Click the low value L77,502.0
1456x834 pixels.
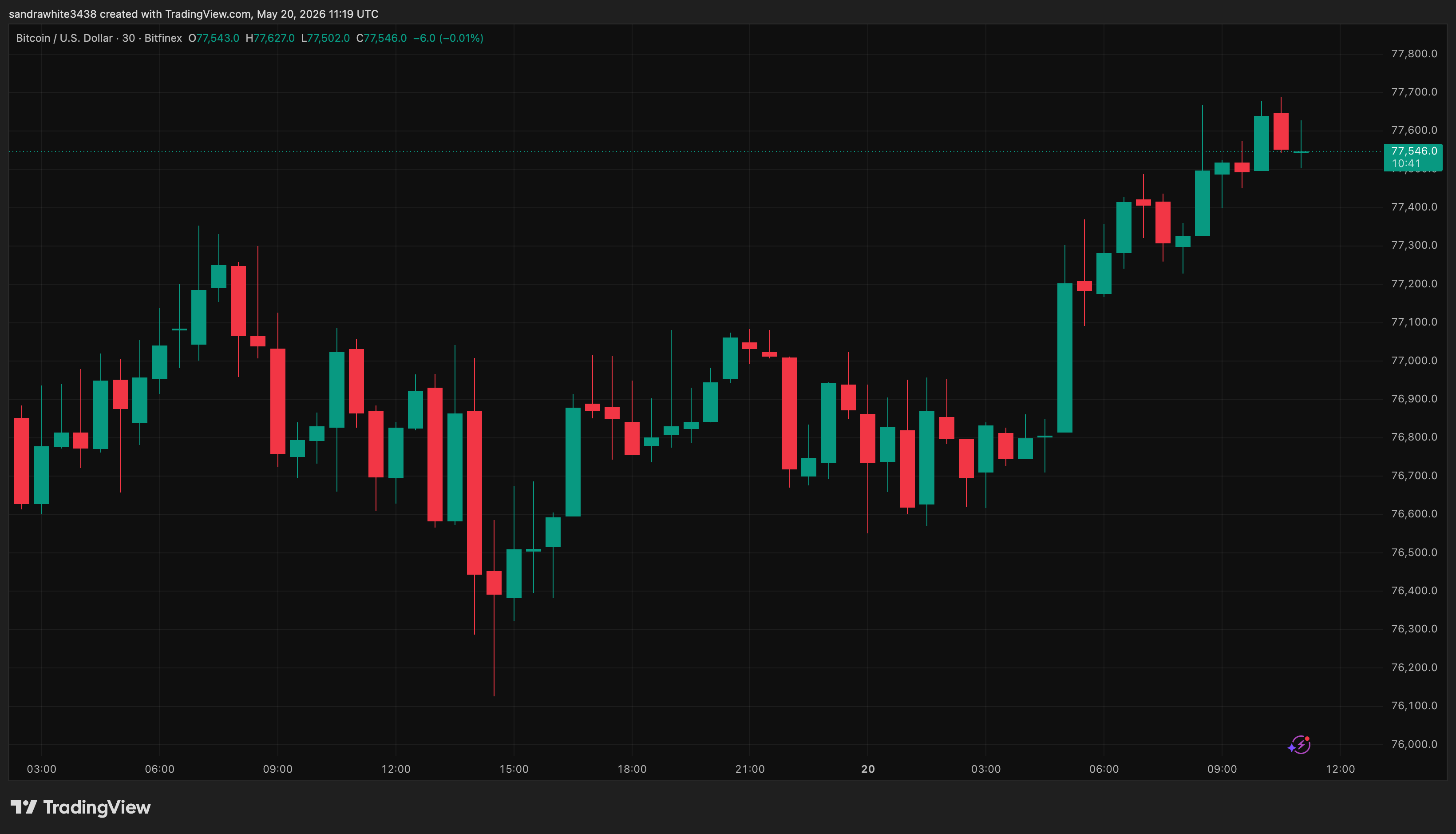325,38
